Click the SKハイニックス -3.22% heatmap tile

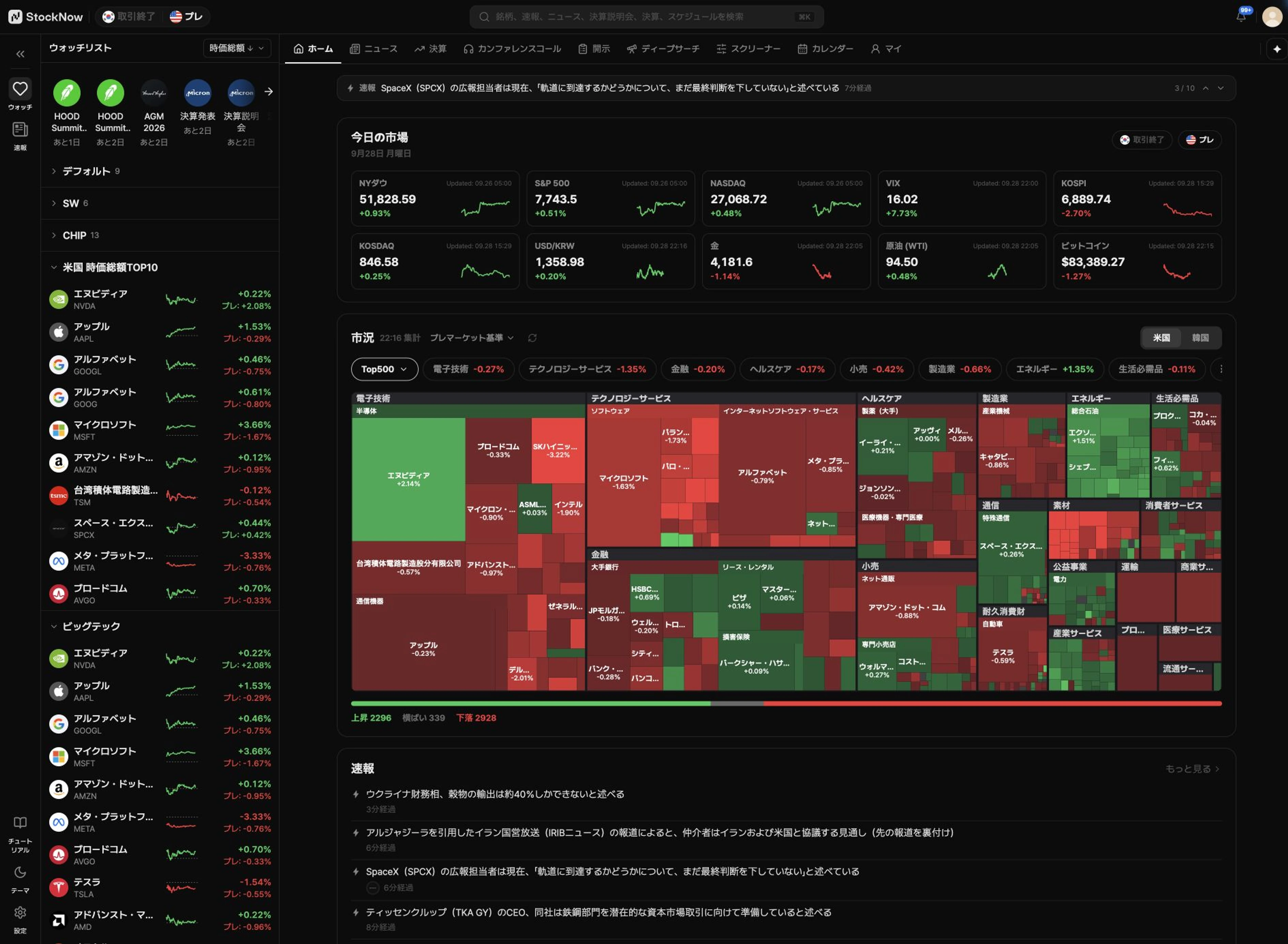[558, 450]
